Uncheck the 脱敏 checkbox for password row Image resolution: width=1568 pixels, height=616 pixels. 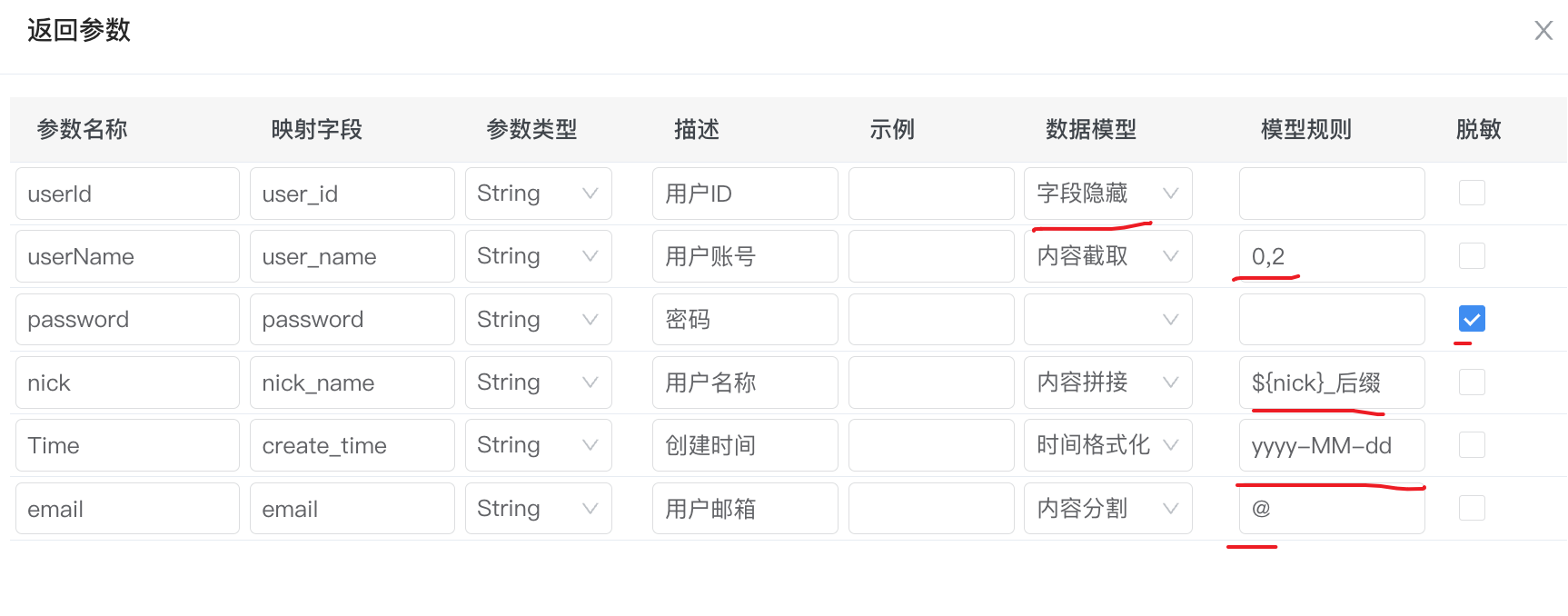(1472, 319)
